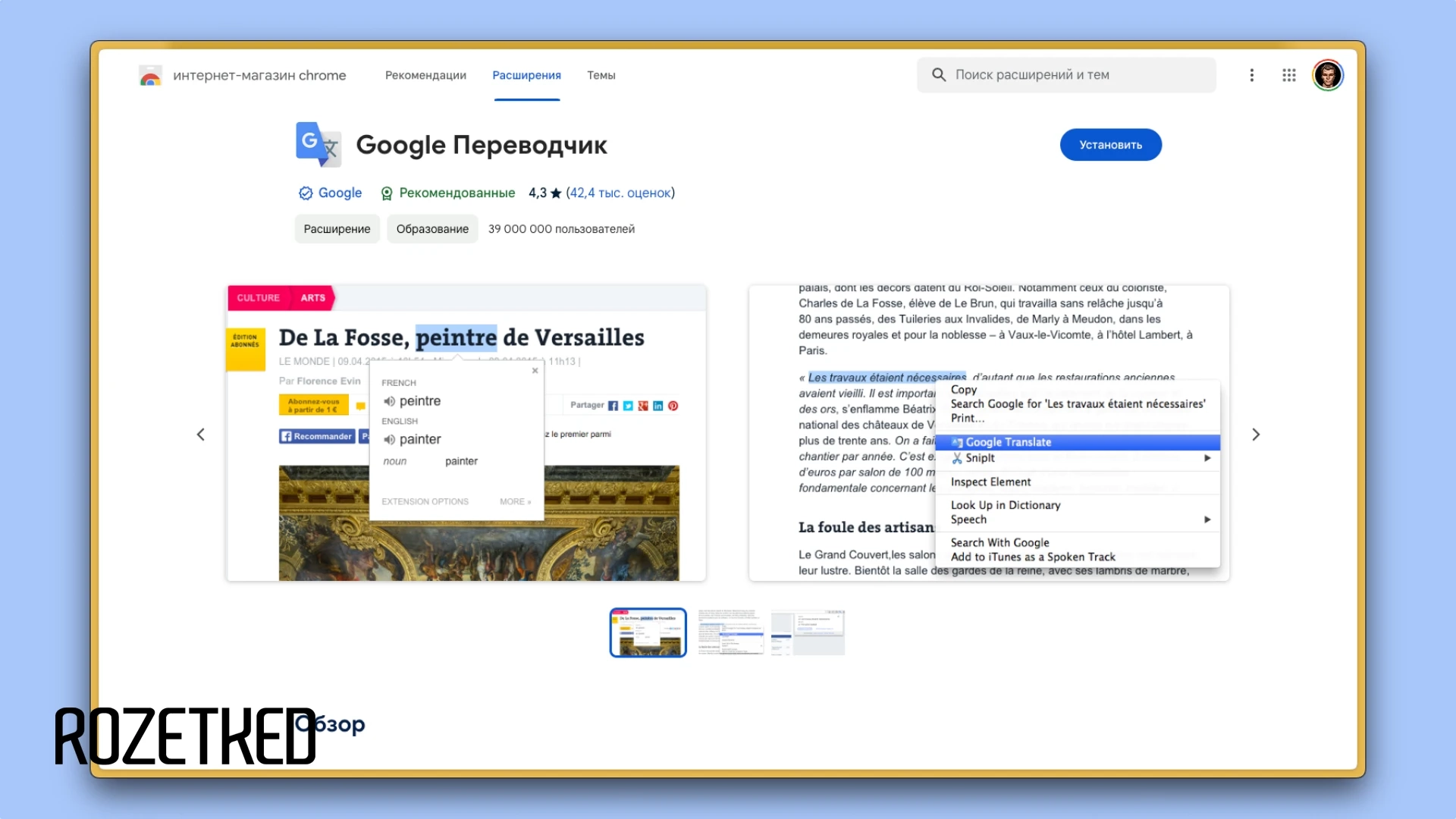This screenshot has width=1456, height=819.
Task: Select the second screenshot thumbnail
Action: (730, 632)
